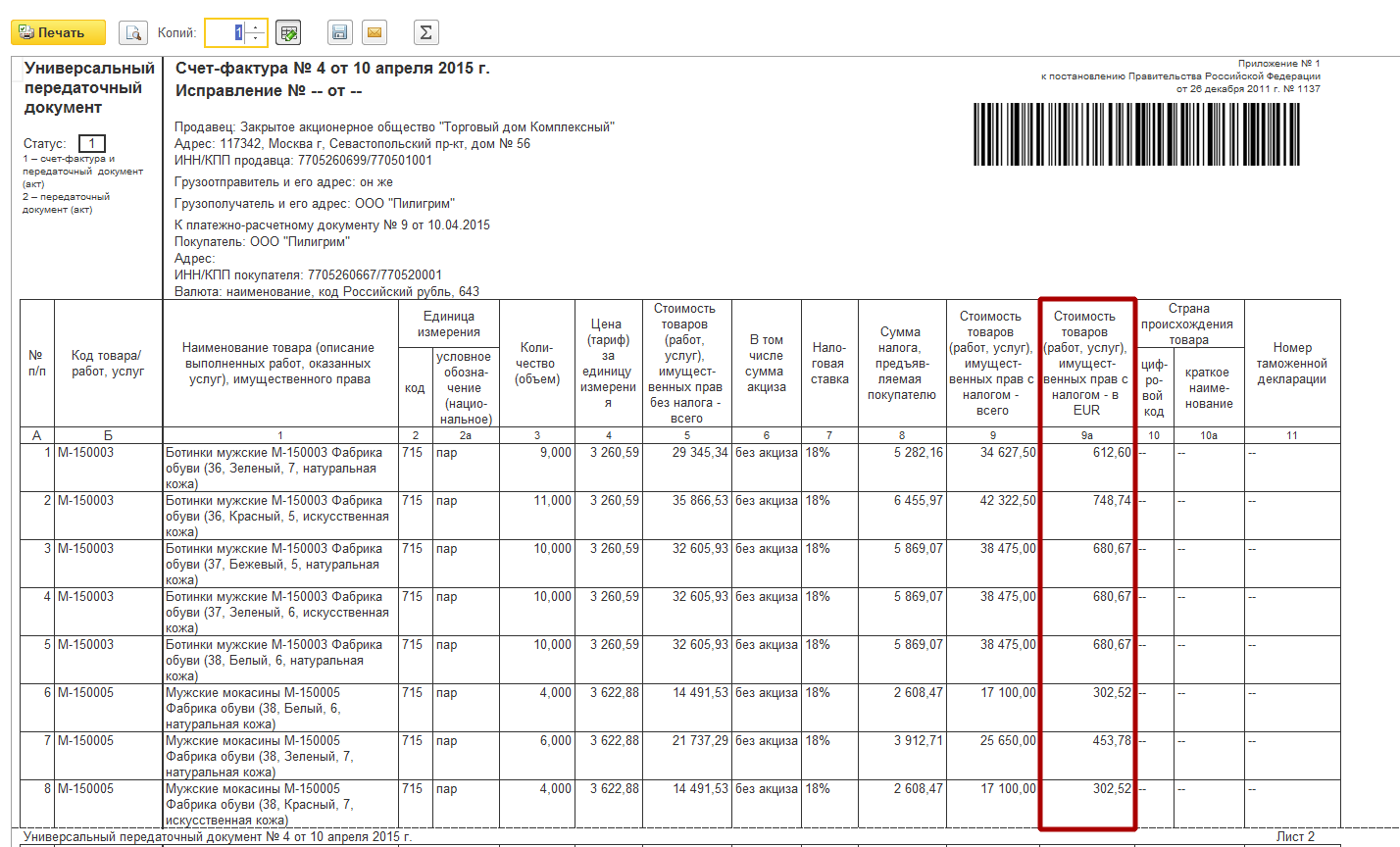Click quantity 11,000 in row 2
Image resolution: width=1400 pixels, height=847 pixels.
coord(552,501)
